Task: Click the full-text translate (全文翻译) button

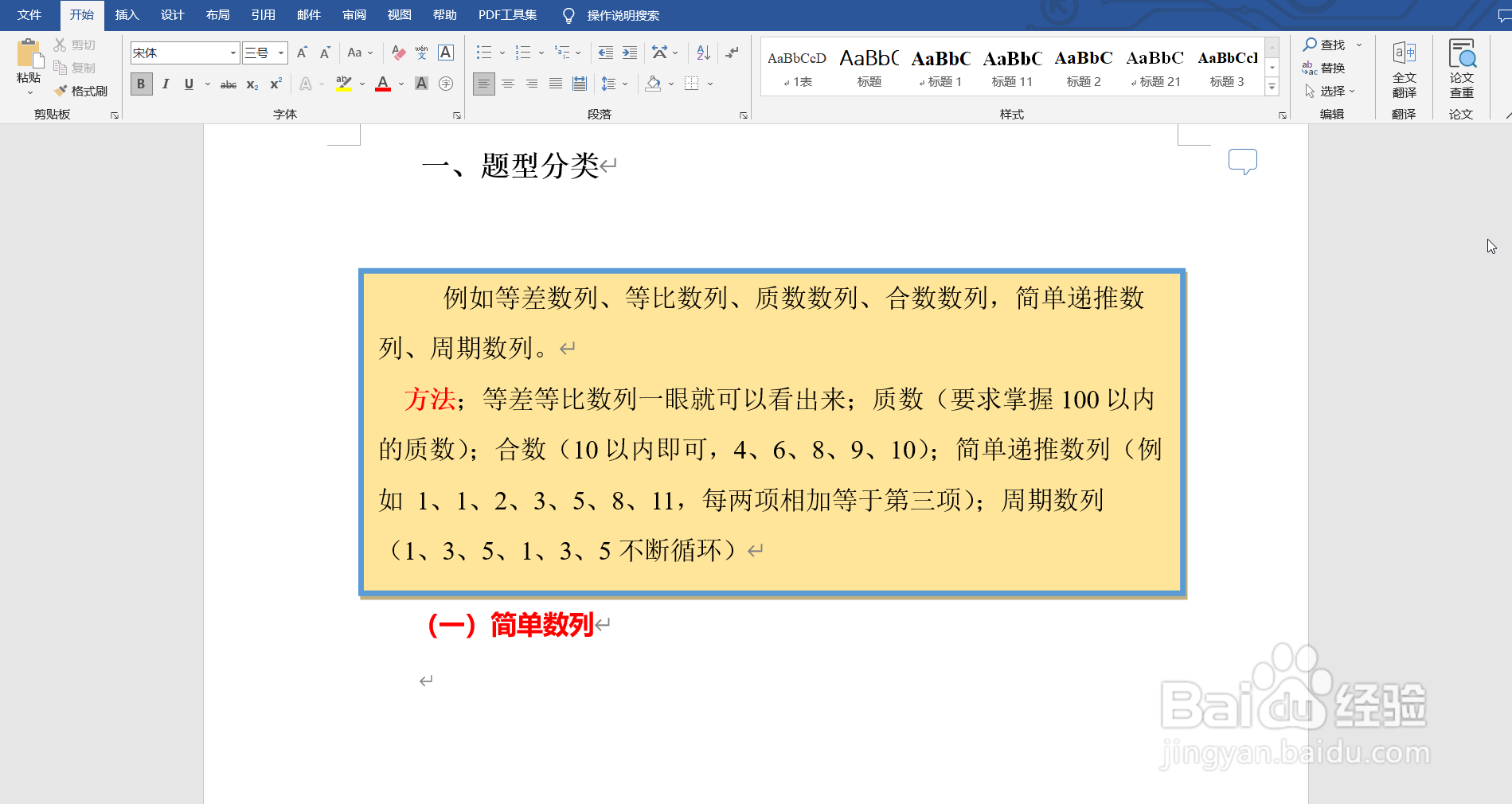Action: pos(1404,70)
